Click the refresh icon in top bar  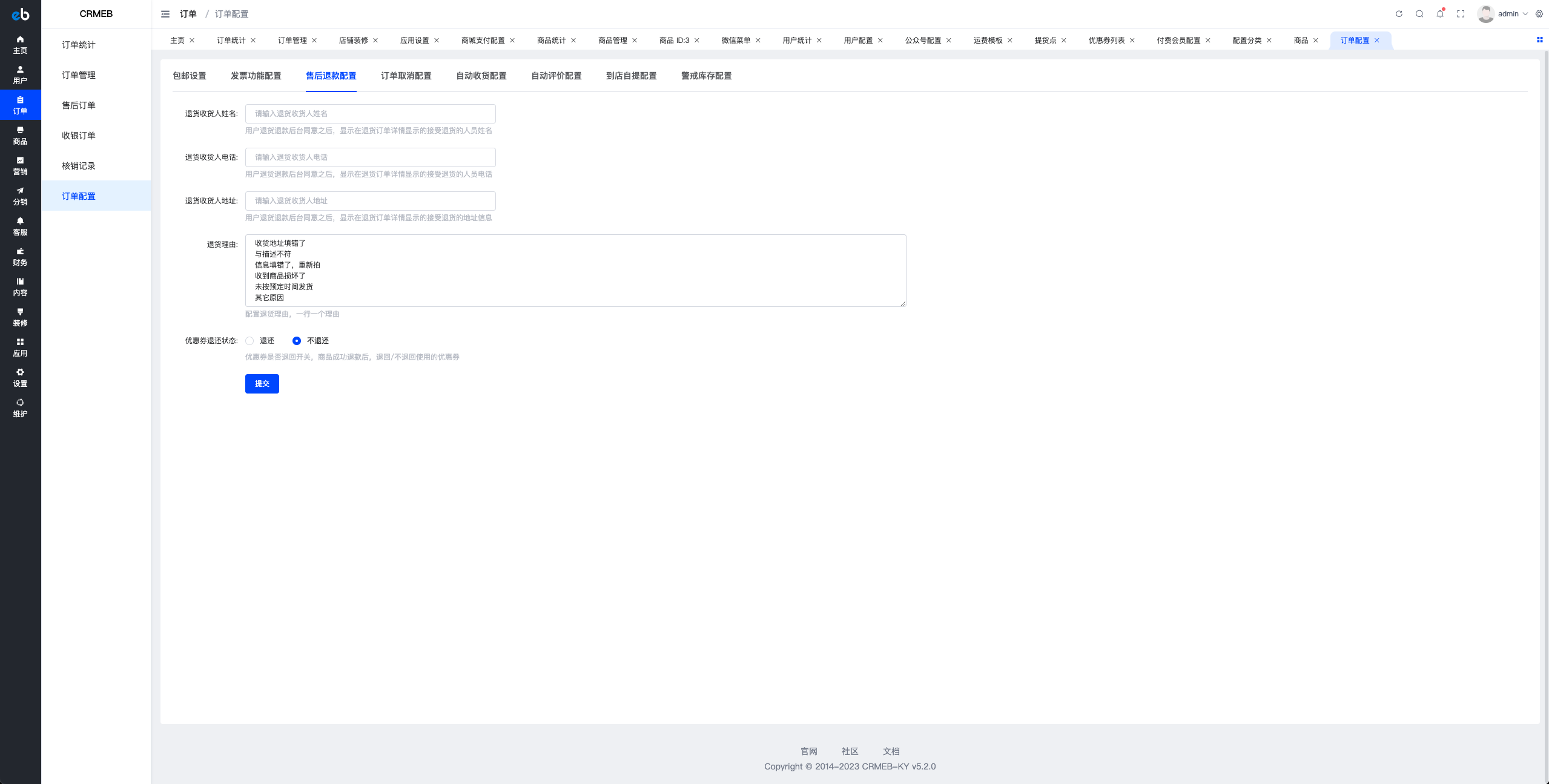1399,14
